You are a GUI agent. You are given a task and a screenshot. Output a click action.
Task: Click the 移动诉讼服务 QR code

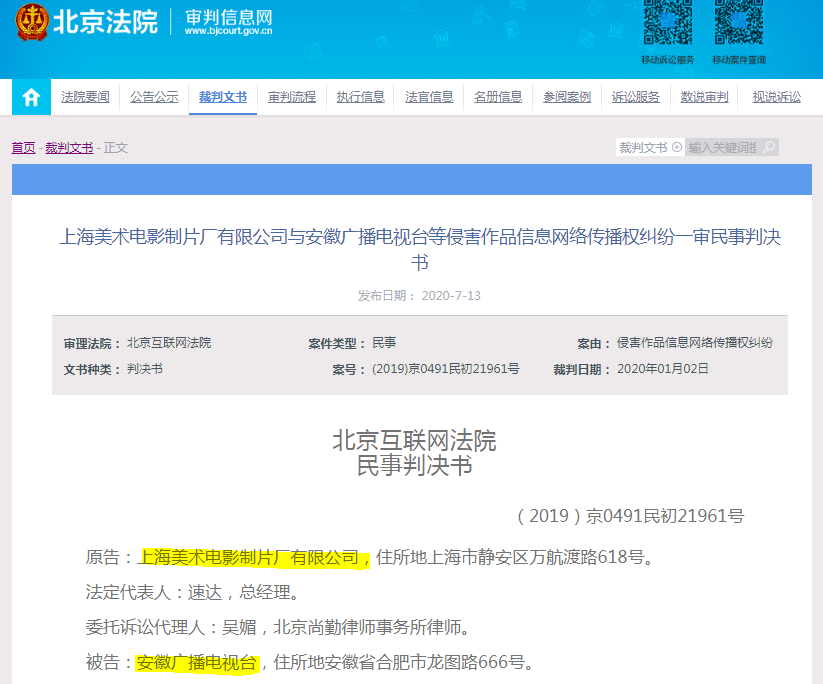point(668,22)
